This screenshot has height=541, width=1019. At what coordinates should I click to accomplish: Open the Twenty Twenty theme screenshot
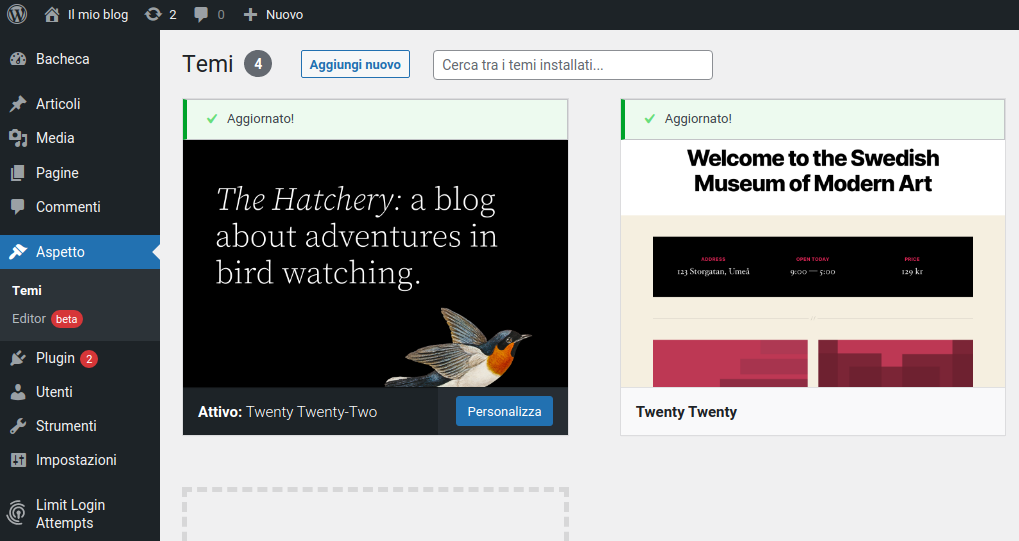point(813,263)
